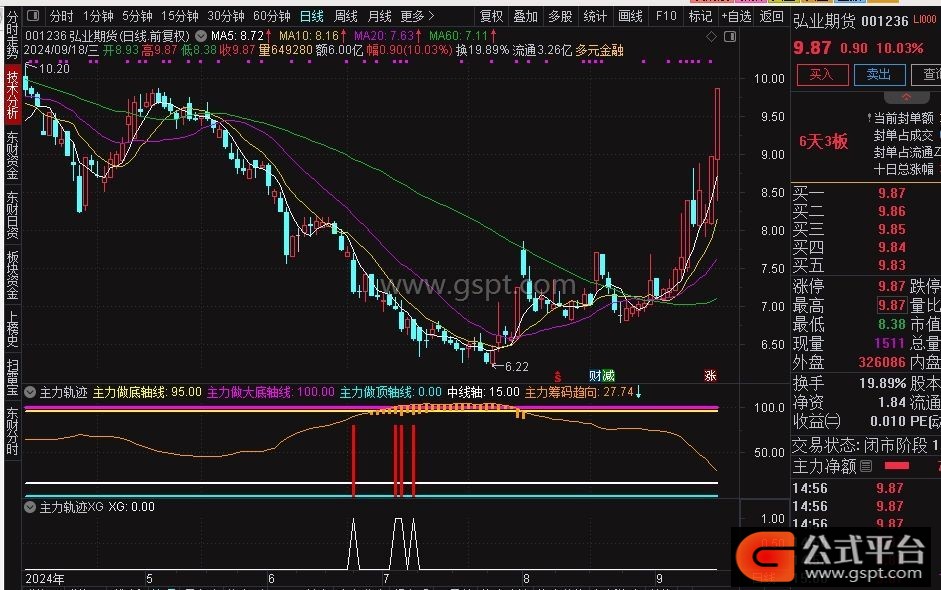Screen dimensions: 941x590
Task: Select the 技术分析 sidebar tab
Action: [x=13, y=94]
